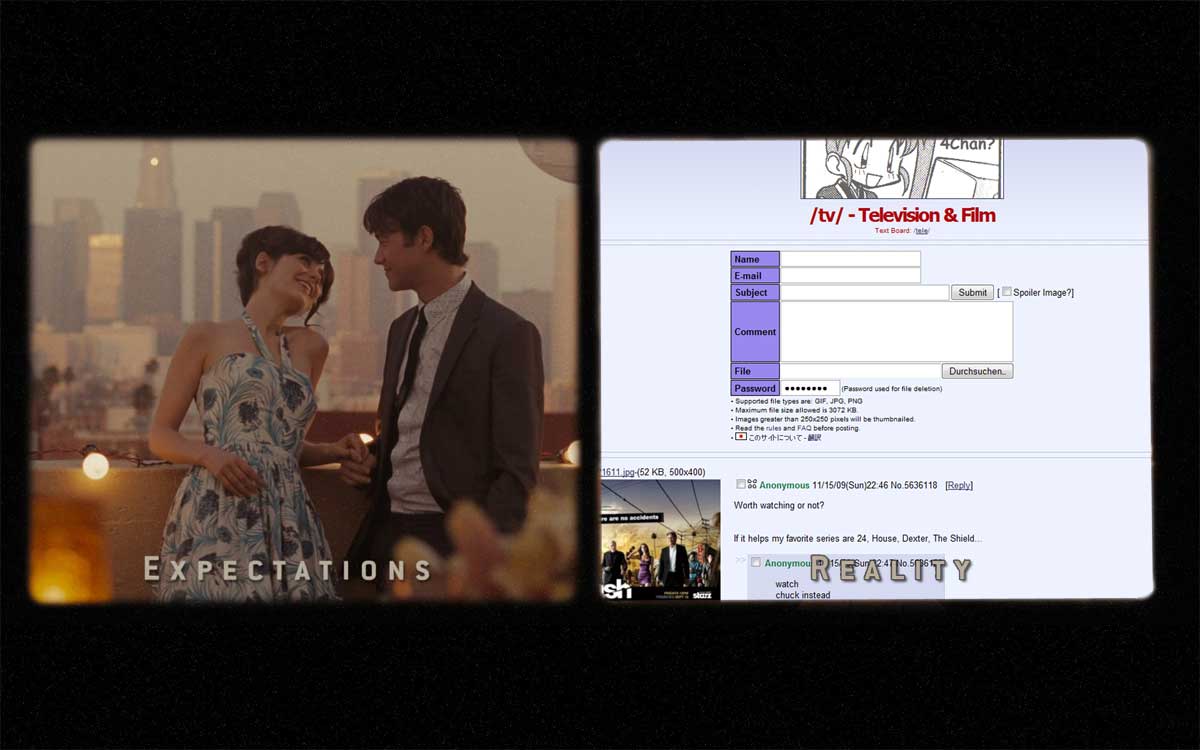
Task: Open the Japanese 'このサイトについて' link
Action: (x=775, y=437)
